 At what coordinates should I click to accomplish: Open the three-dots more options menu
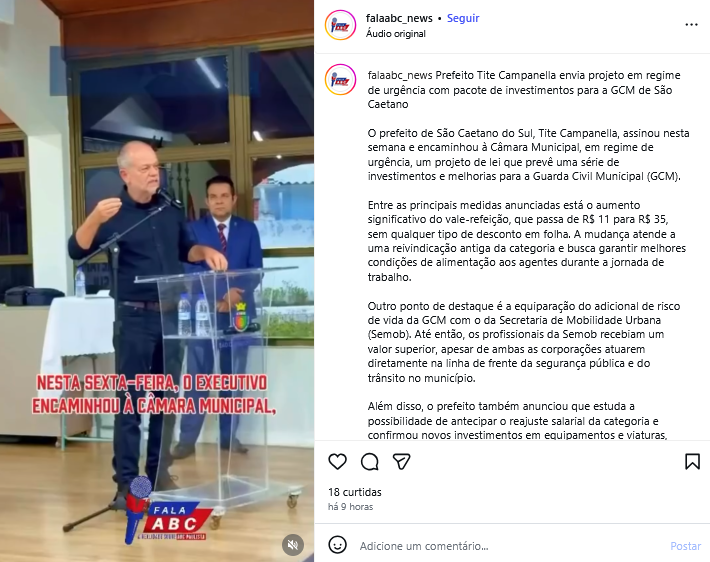pos(691,24)
